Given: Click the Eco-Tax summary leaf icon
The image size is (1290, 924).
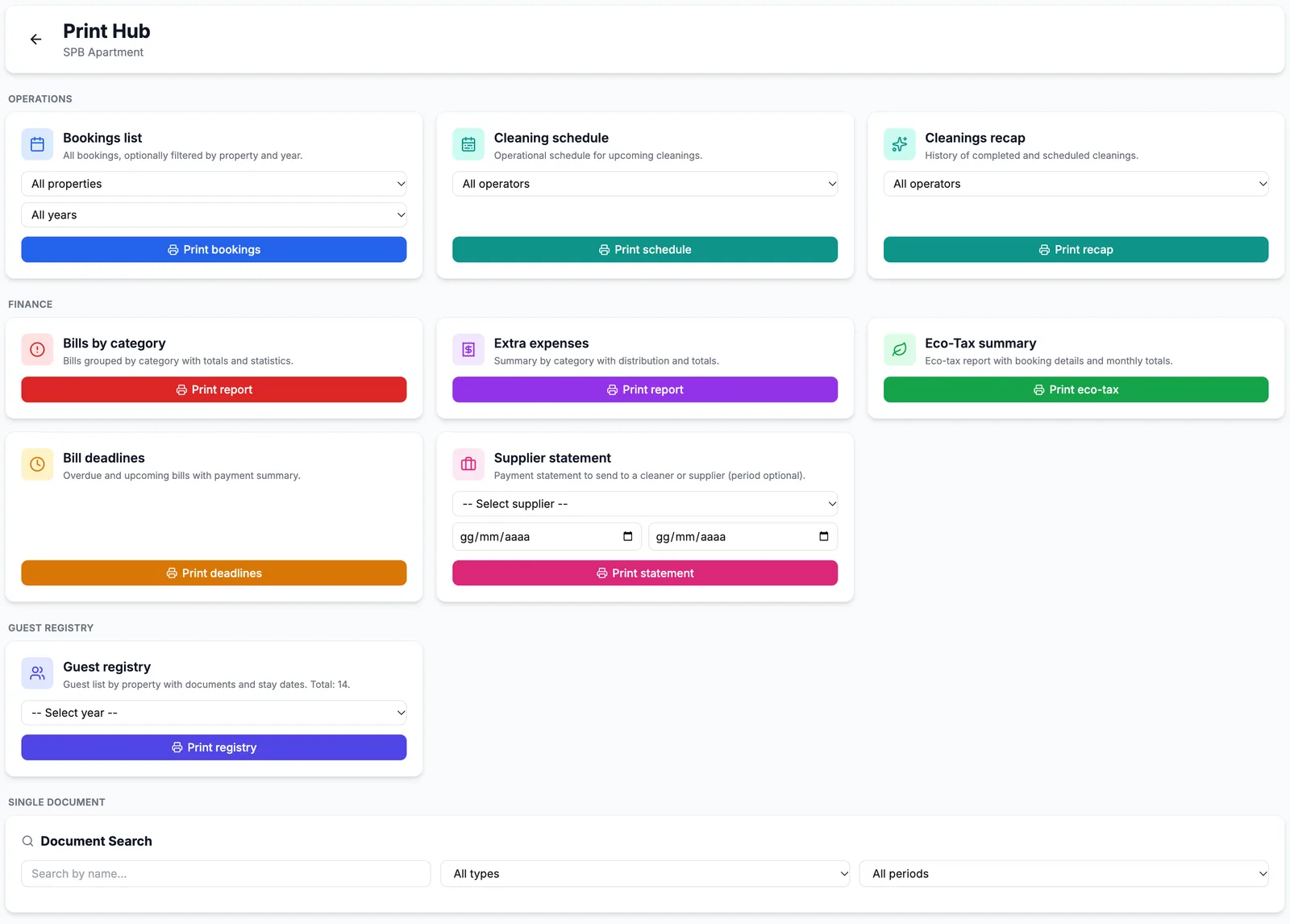Looking at the screenshot, I should tap(899, 350).
